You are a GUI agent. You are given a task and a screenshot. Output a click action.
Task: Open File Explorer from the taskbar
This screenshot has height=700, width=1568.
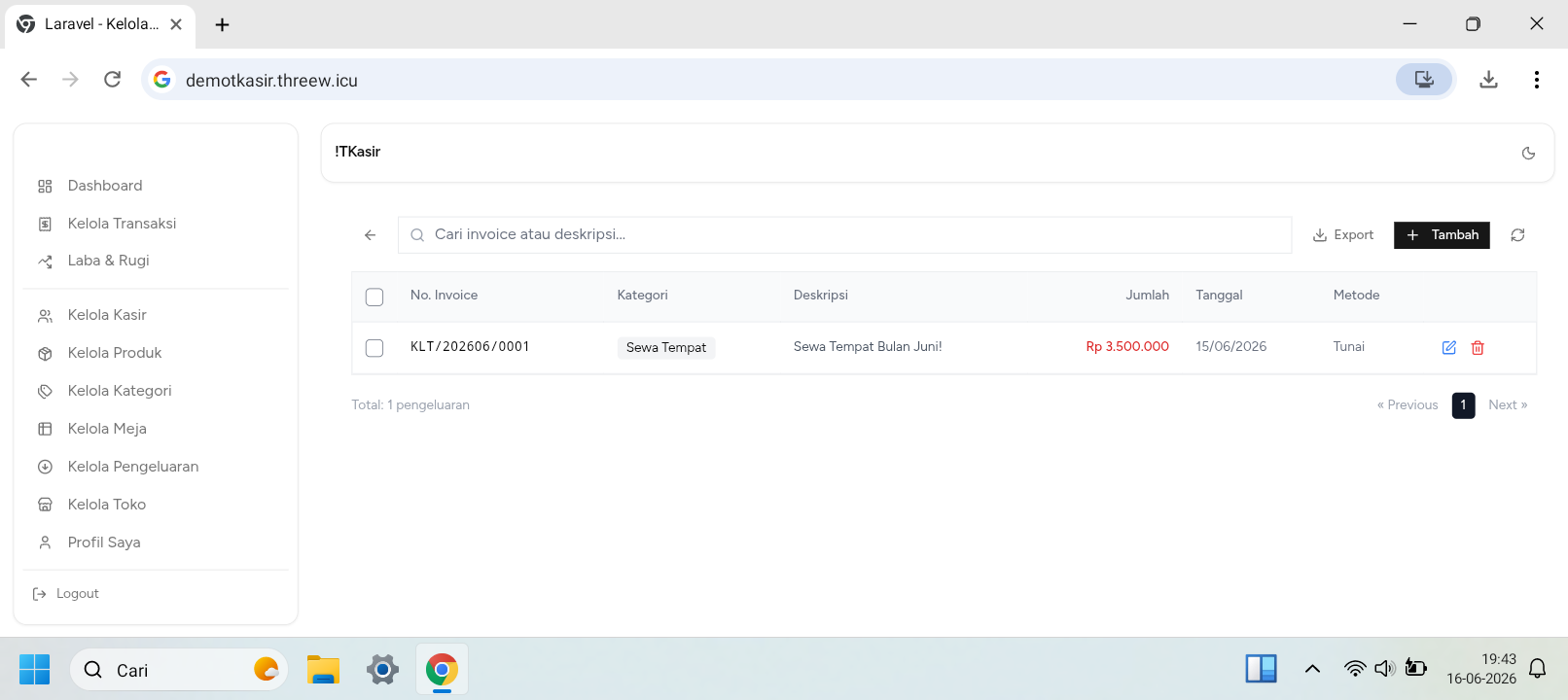pos(323,670)
